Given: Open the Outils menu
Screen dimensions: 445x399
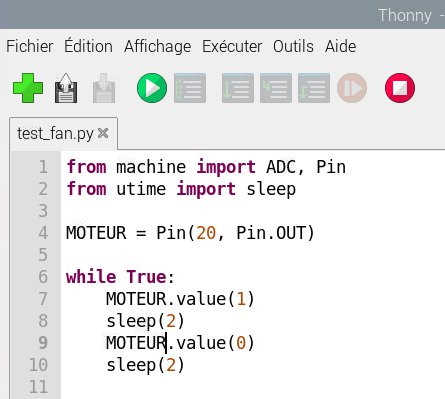Looking at the screenshot, I should click(x=293, y=46).
